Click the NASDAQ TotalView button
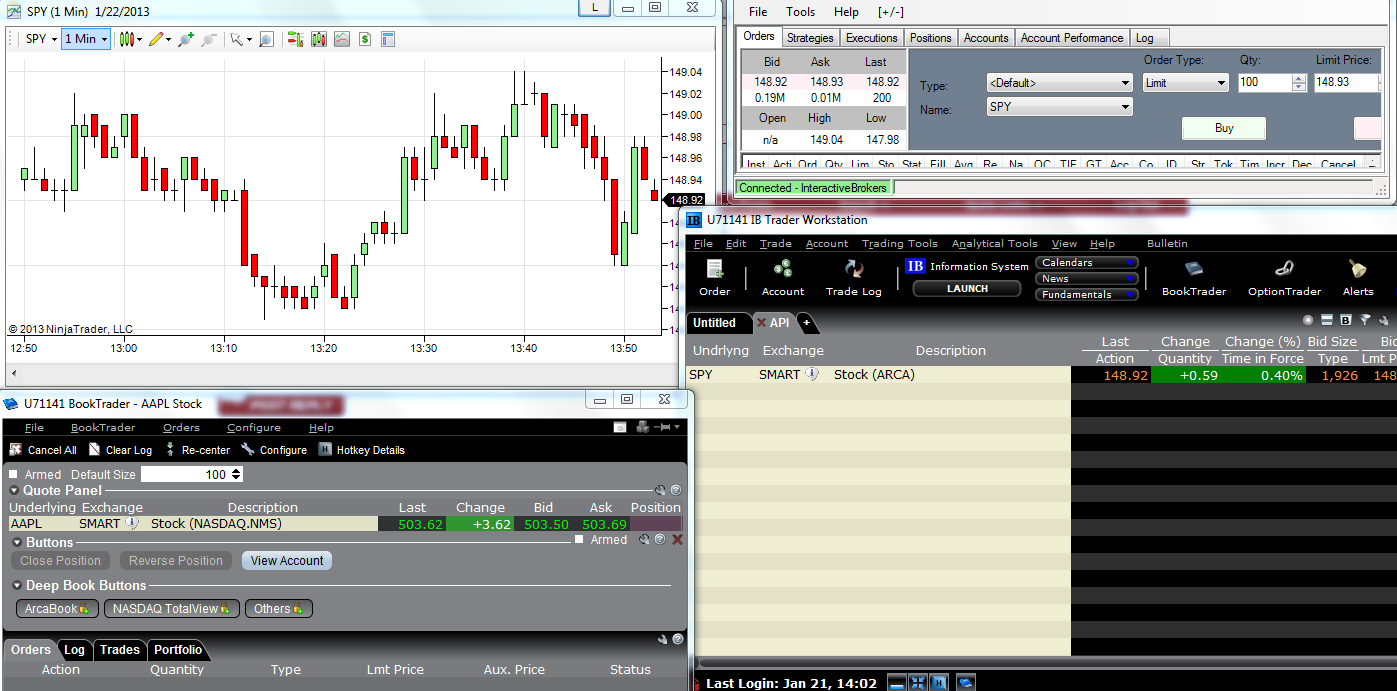 (172, 609)
